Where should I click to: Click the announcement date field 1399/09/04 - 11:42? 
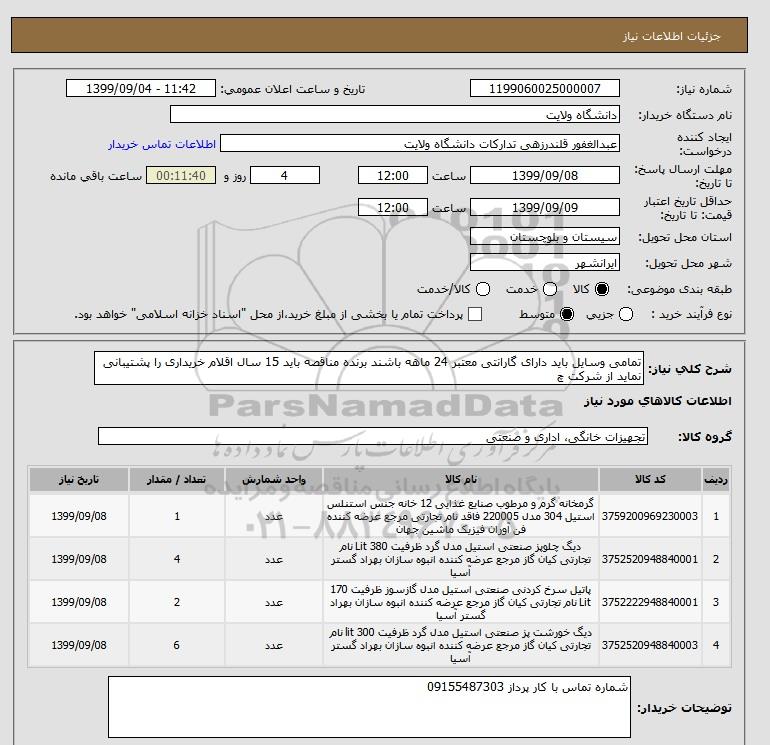pos(140,88)
